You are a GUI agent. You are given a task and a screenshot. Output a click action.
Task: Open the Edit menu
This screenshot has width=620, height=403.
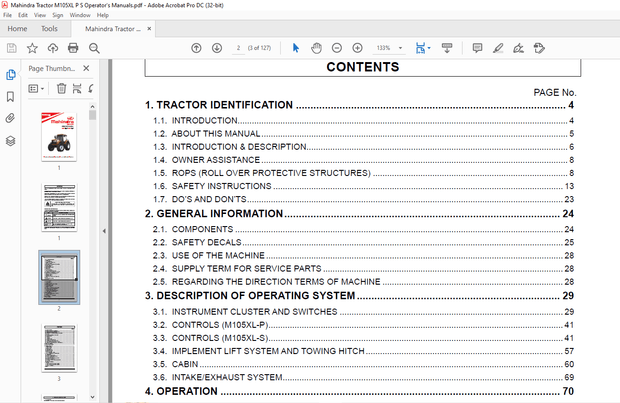pyautogui.click(x=23, y=15)
